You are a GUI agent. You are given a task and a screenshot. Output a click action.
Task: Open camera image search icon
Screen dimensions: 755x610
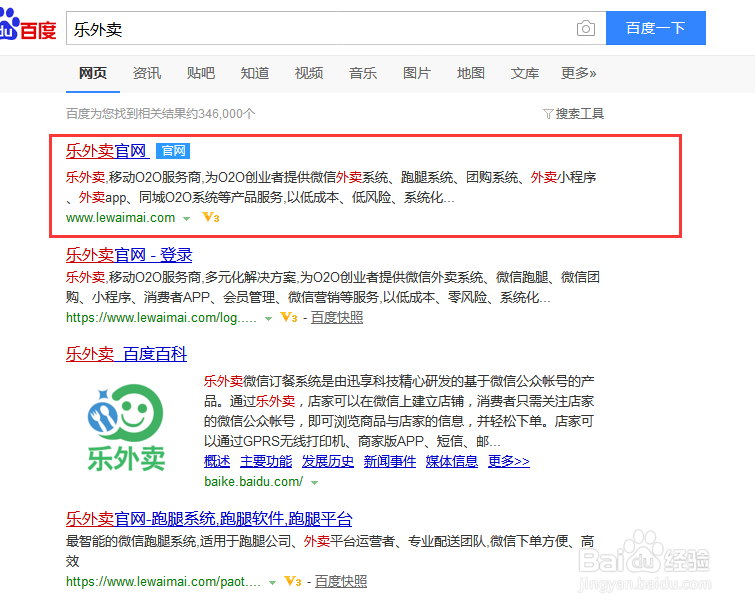(x=586, y=28)
